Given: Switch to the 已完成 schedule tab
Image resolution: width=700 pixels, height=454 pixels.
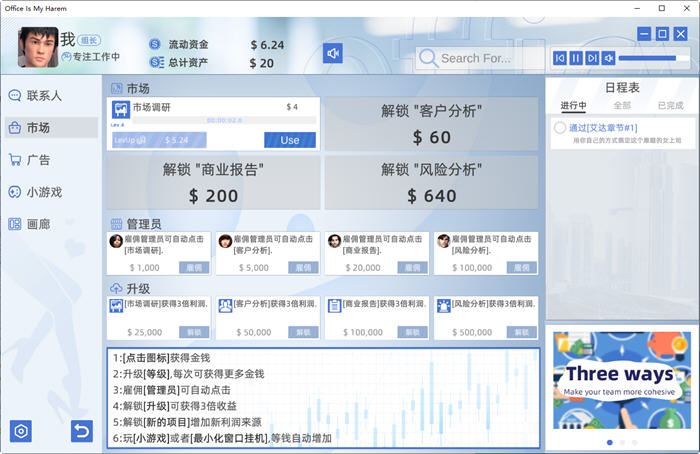Looking at the screenshot, I should coord(669,105).
